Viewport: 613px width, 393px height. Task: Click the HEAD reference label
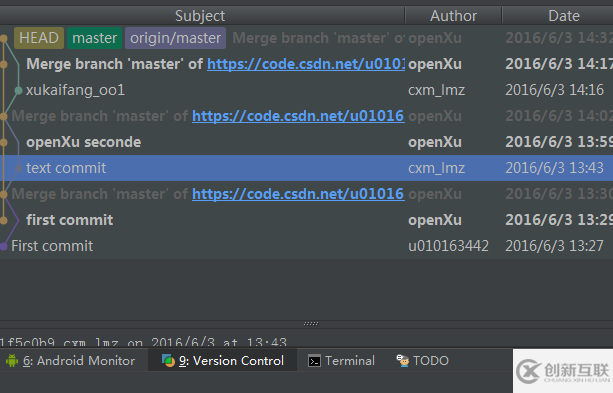click(x=39, y=38)
